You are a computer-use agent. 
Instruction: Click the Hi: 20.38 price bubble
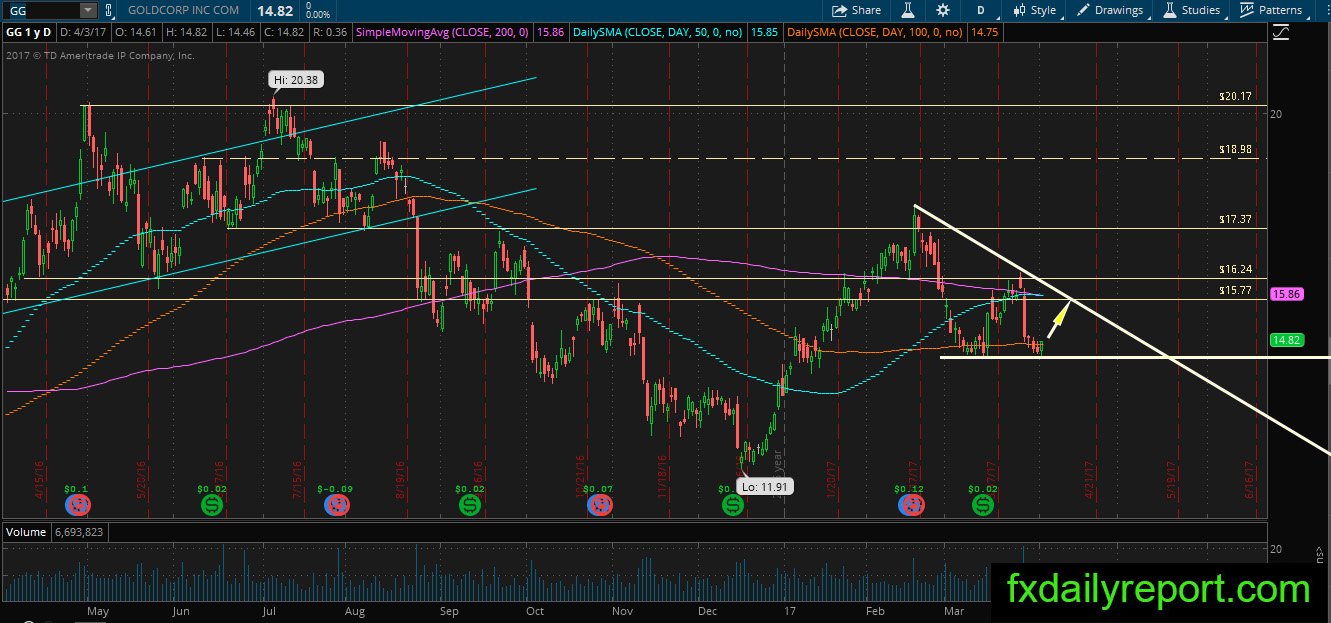pos(295,79)
